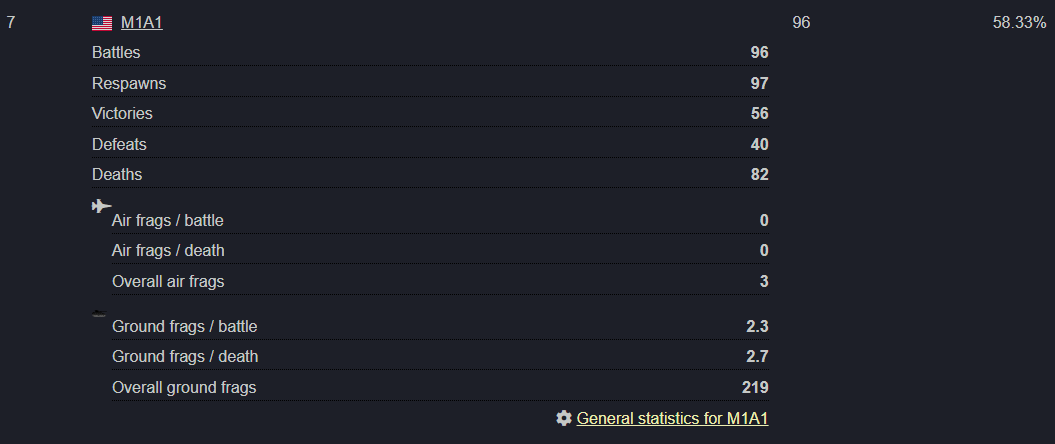Click Air frags / death row

(x=440, y=251)
